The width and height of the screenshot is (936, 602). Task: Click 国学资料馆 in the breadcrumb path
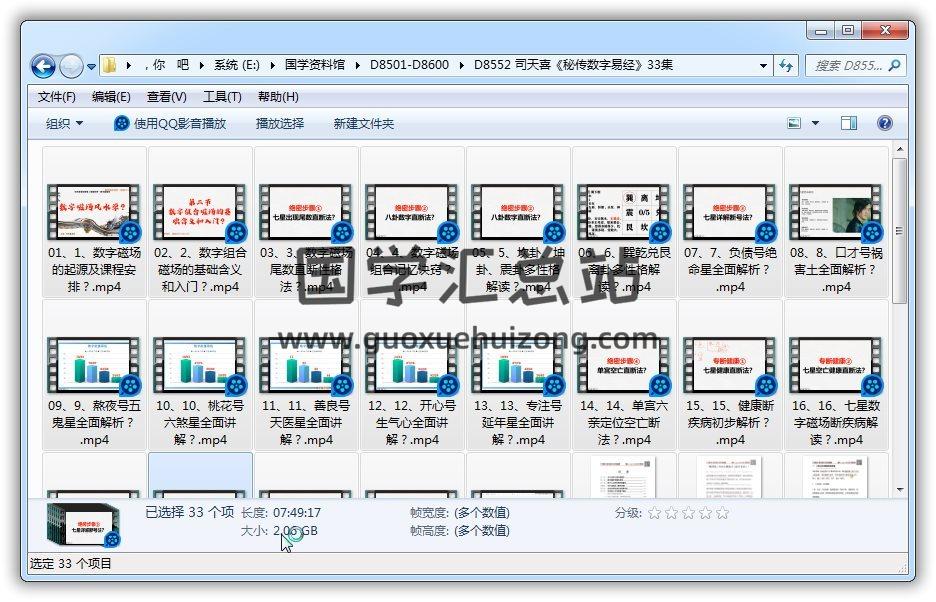pos(314,66)
